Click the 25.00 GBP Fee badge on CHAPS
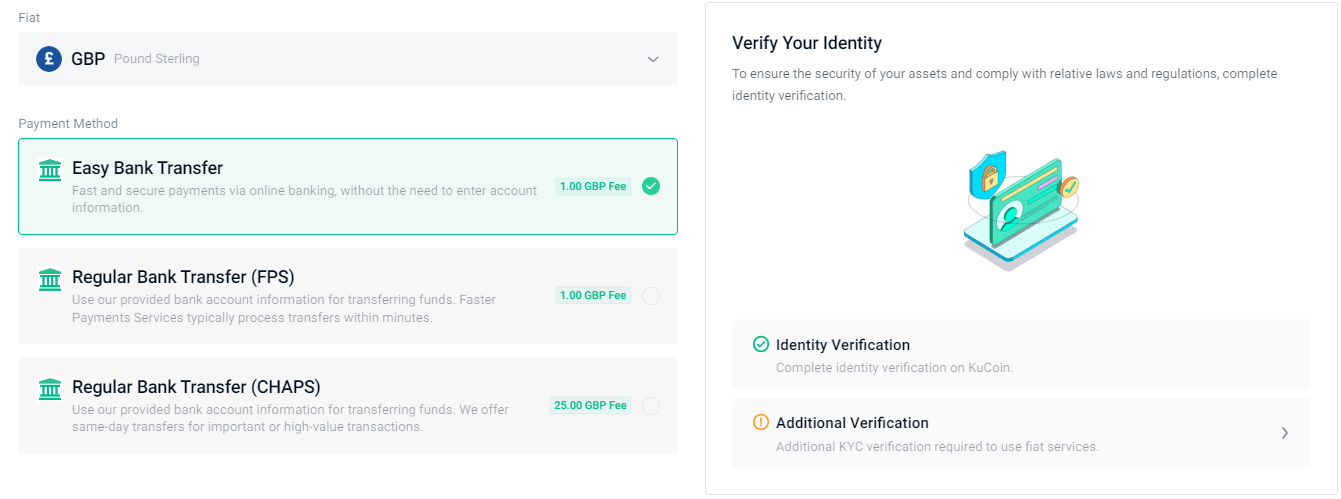 point(590,405)
